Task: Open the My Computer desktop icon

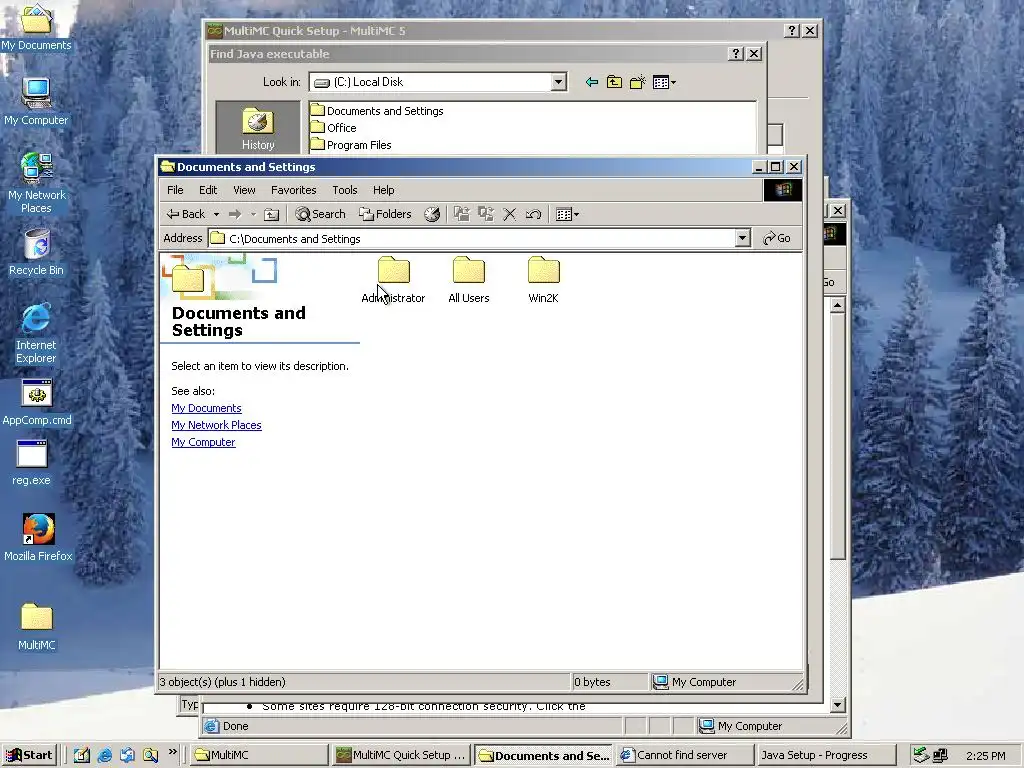Action: pyautogui.click(x=36, y=102)
